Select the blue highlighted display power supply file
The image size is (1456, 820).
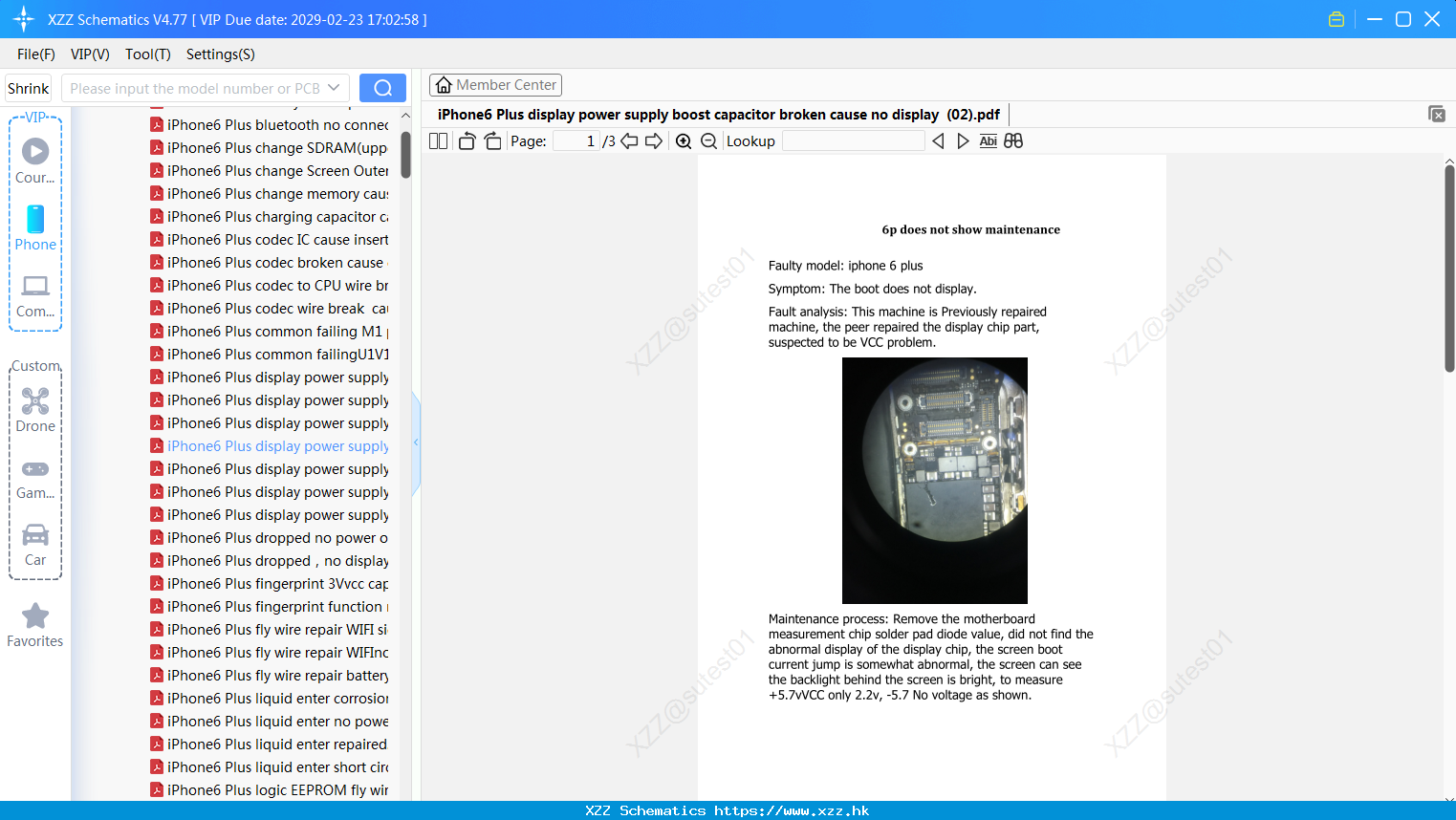coord(270,446)
